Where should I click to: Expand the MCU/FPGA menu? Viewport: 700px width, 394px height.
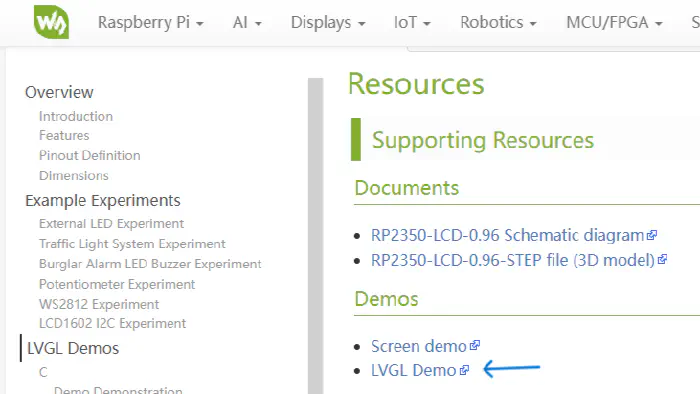(614, 22)
